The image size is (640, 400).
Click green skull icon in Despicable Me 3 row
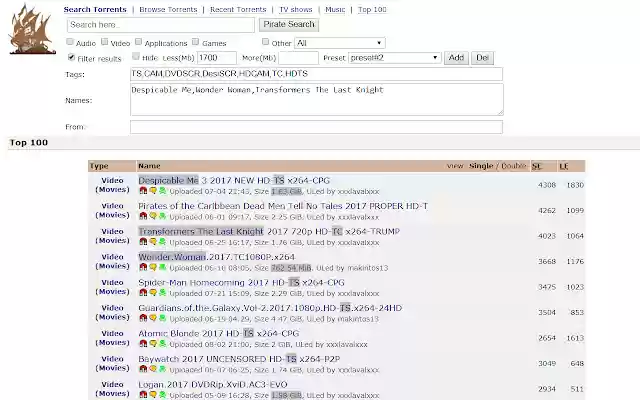pos(162,191)
